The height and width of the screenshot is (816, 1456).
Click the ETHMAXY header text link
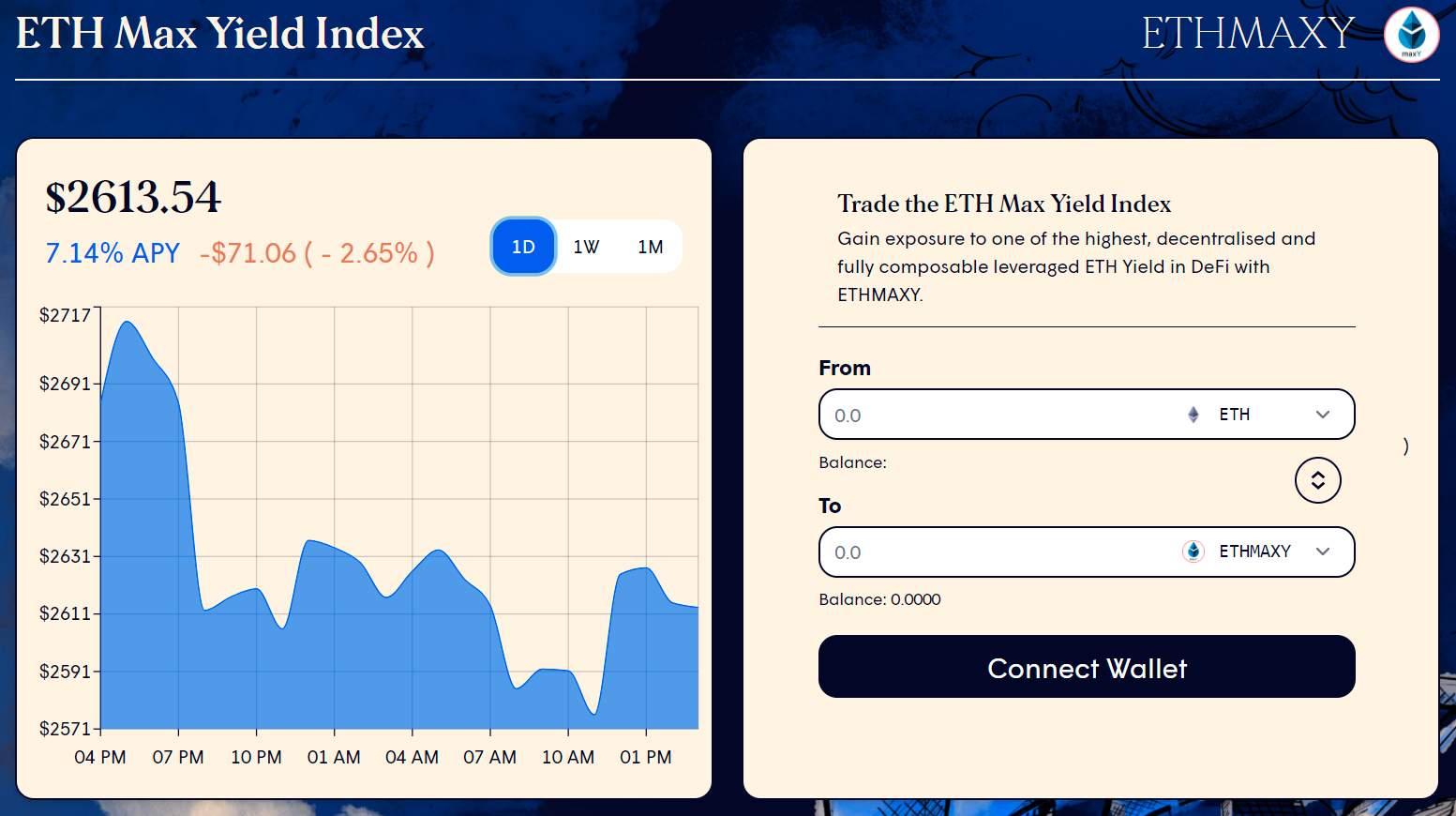[x=1248, y=34]
